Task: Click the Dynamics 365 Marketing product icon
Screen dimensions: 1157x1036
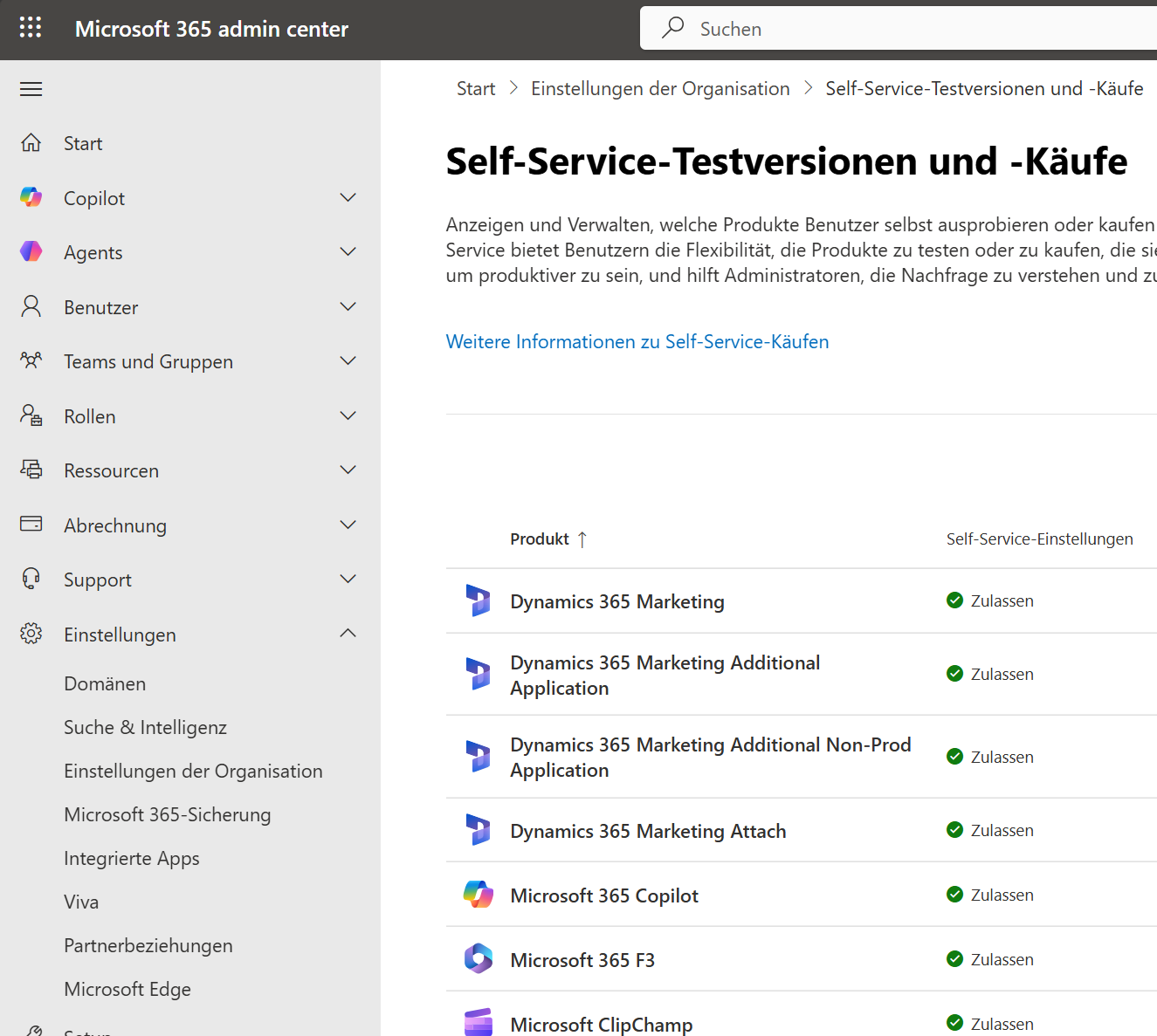Action: click(x=478, y=600)
